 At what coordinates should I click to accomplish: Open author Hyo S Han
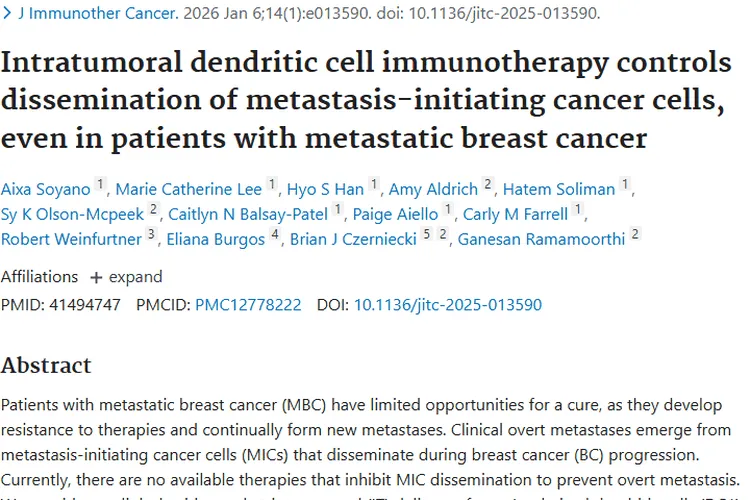click(x=325, y=188)
